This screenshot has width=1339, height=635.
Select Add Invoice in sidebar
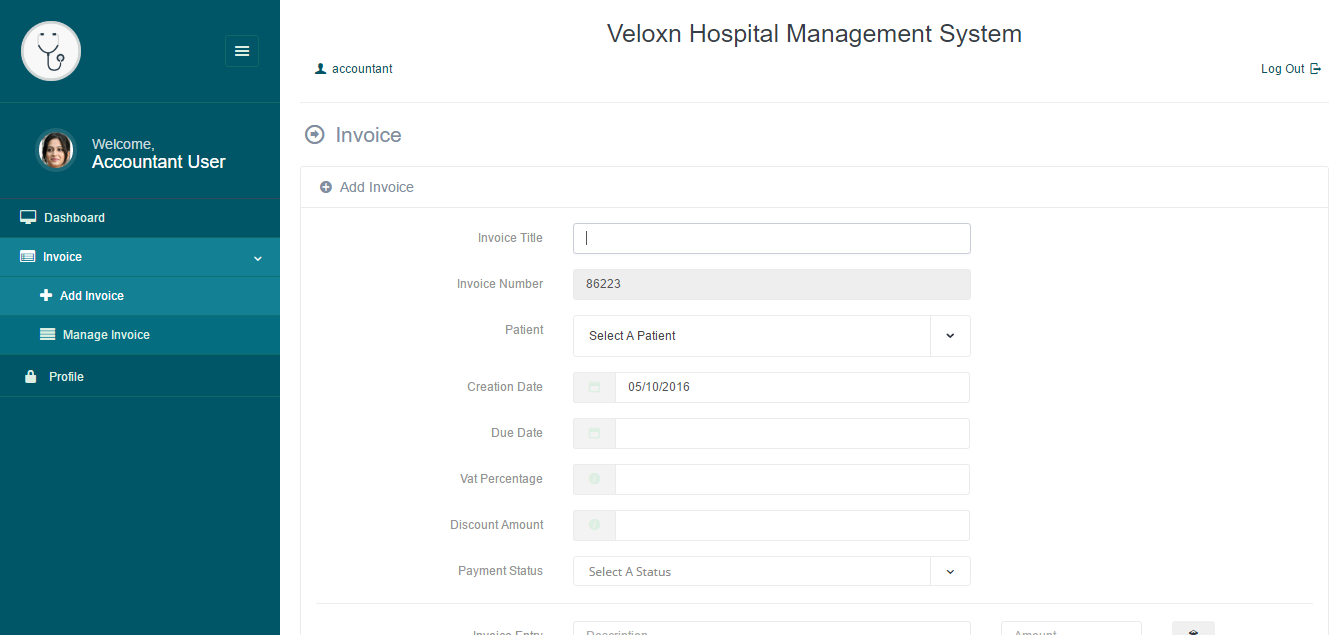click(91, 296)
